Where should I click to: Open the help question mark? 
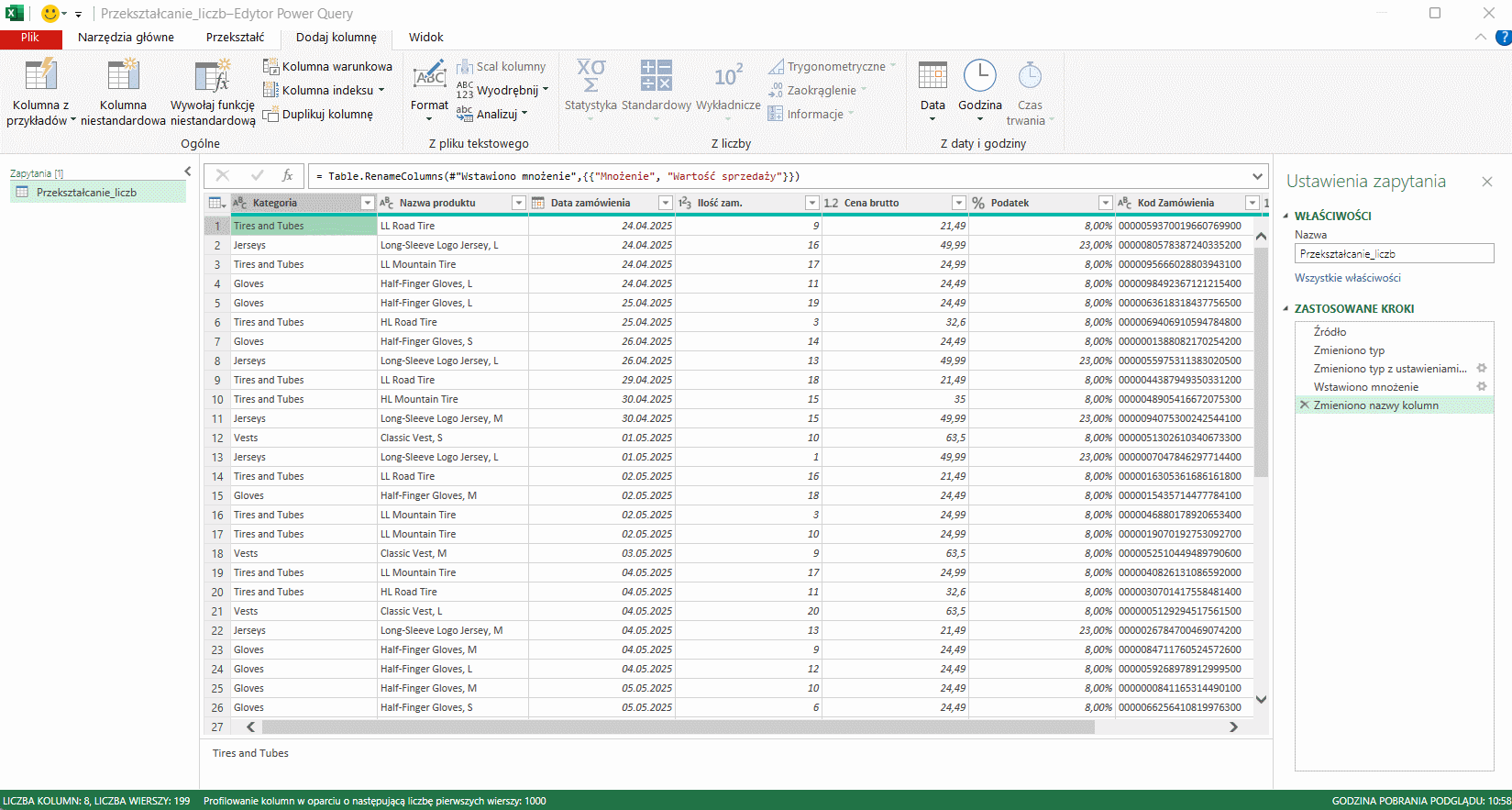(1504, 38)
